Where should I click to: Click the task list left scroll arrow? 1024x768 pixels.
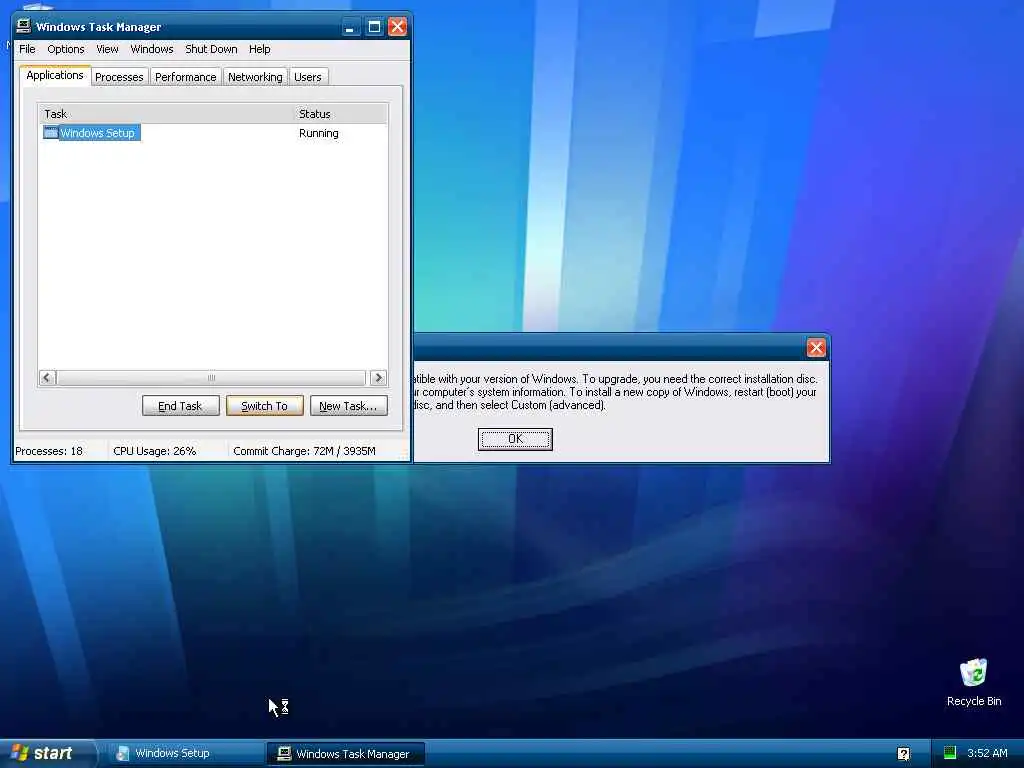click(48, 377)
